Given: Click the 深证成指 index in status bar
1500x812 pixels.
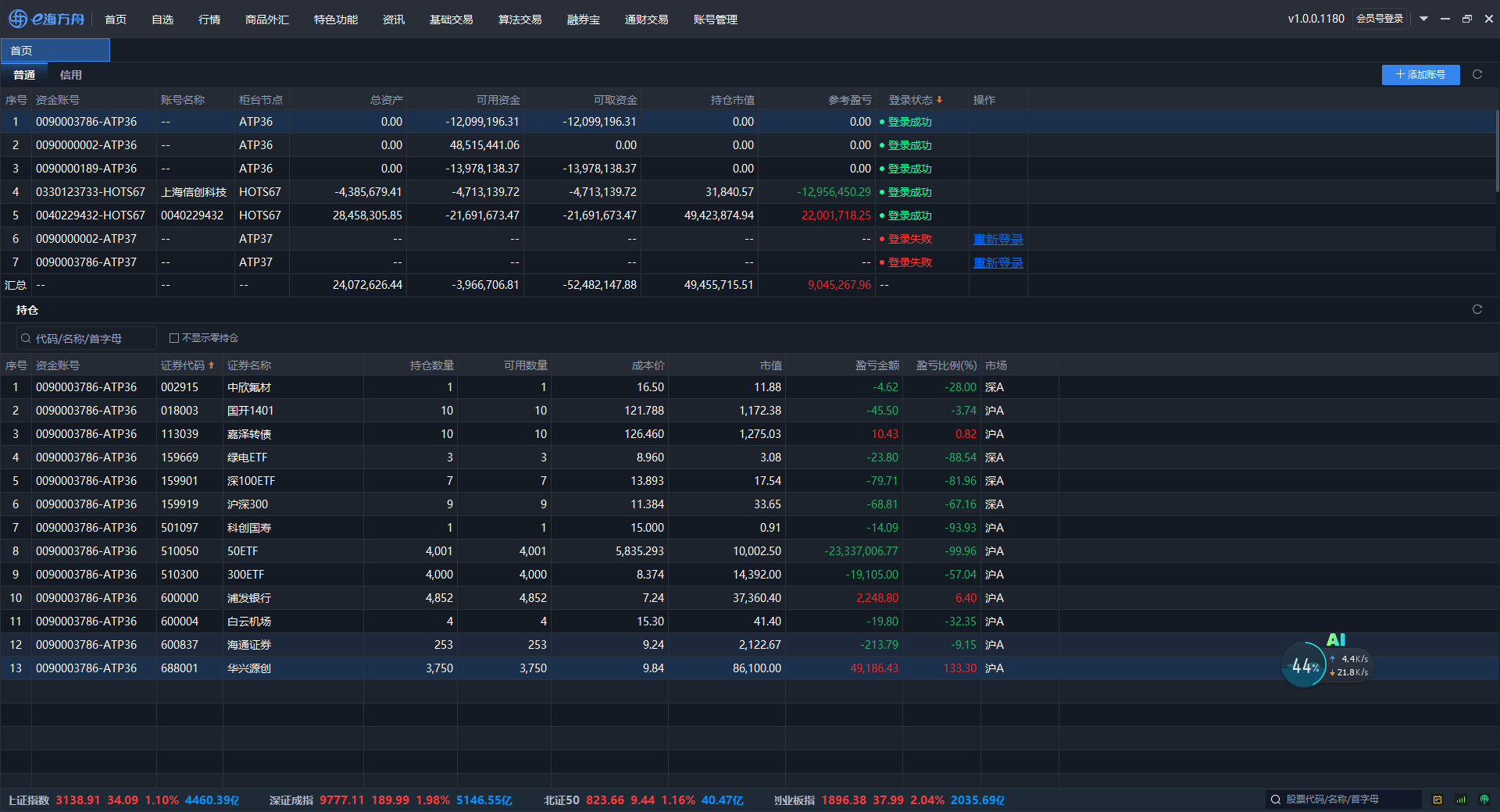Looking at the screenshot, I should pyautogui.click(x=391, y=800).
